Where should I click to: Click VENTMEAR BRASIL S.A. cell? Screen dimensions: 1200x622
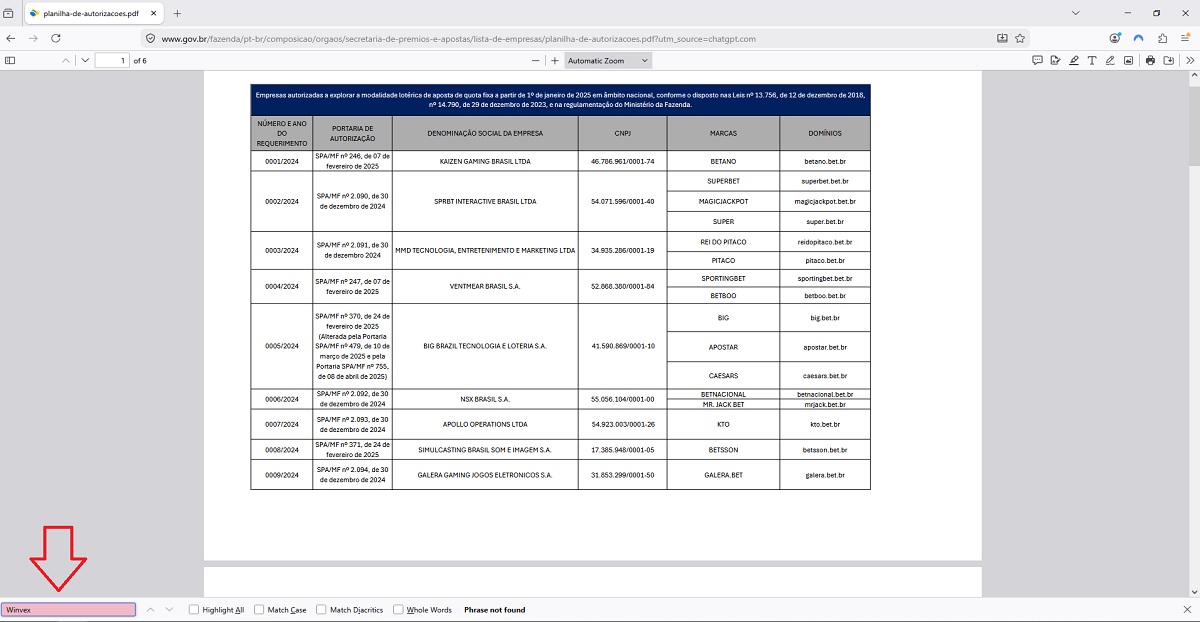pyautogui.click(x=485, y=286)
